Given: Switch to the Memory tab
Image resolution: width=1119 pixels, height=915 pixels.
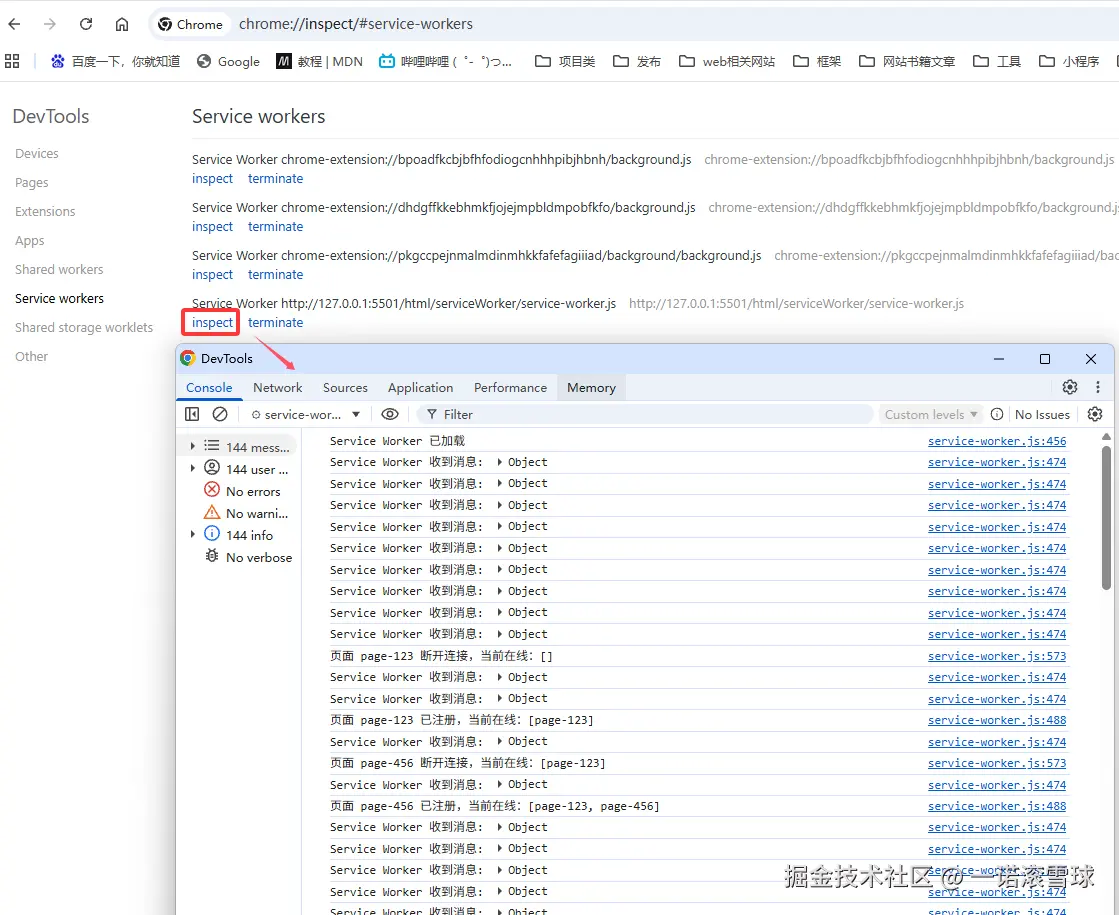Looking at the screenshot, I should coord(591,388).
